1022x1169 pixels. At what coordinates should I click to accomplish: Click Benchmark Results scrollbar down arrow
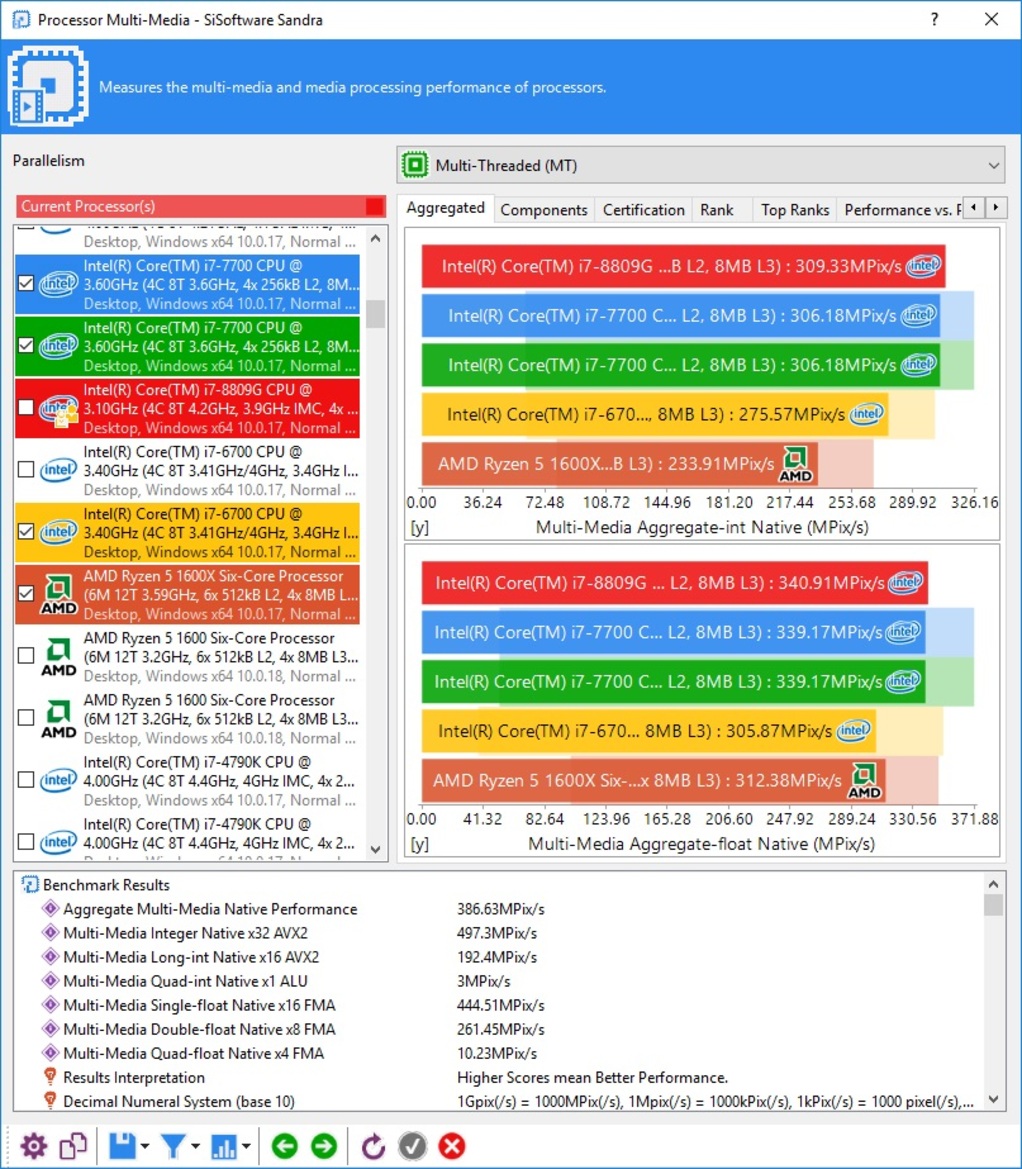tap(993, 1099)
